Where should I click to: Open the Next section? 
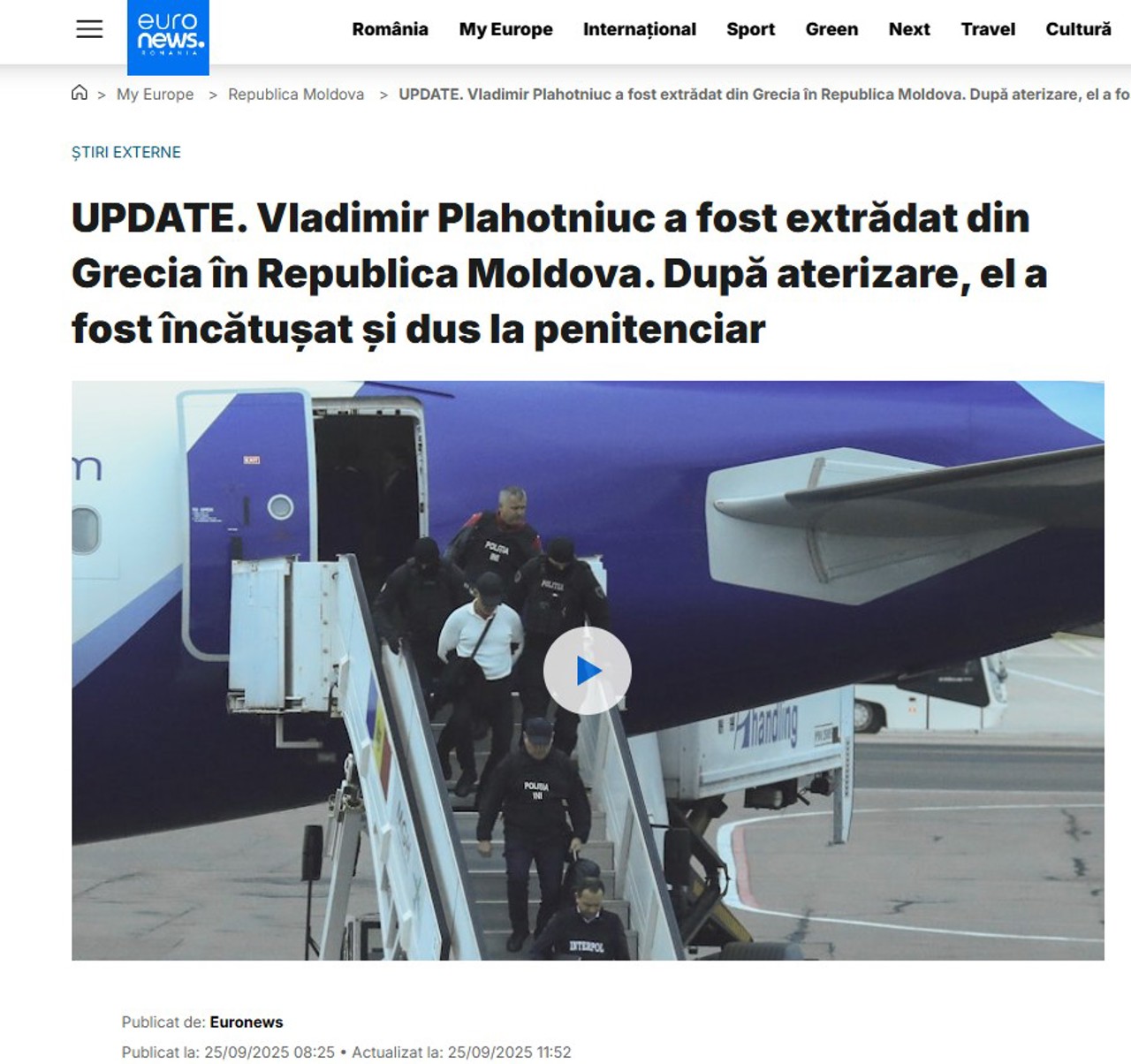pyautogui.click(x=909, y=29)
